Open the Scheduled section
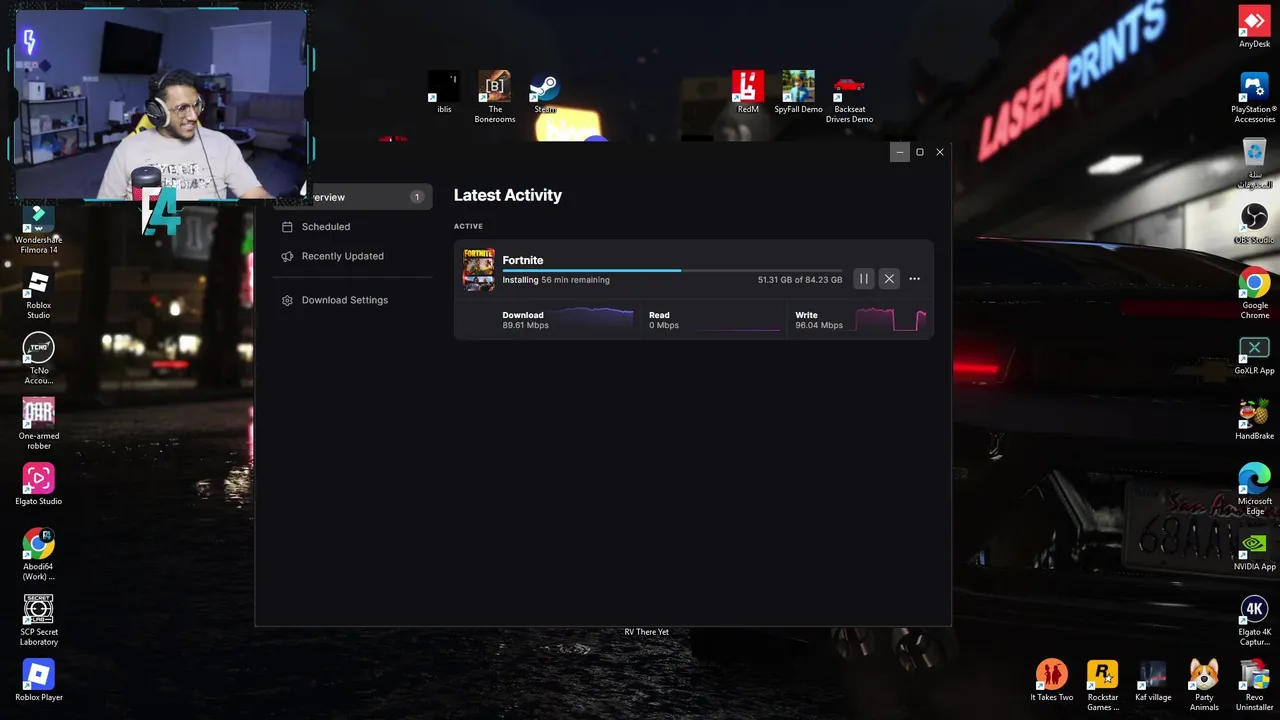Viewport: 1280px width, 720px height. (353, 227)
